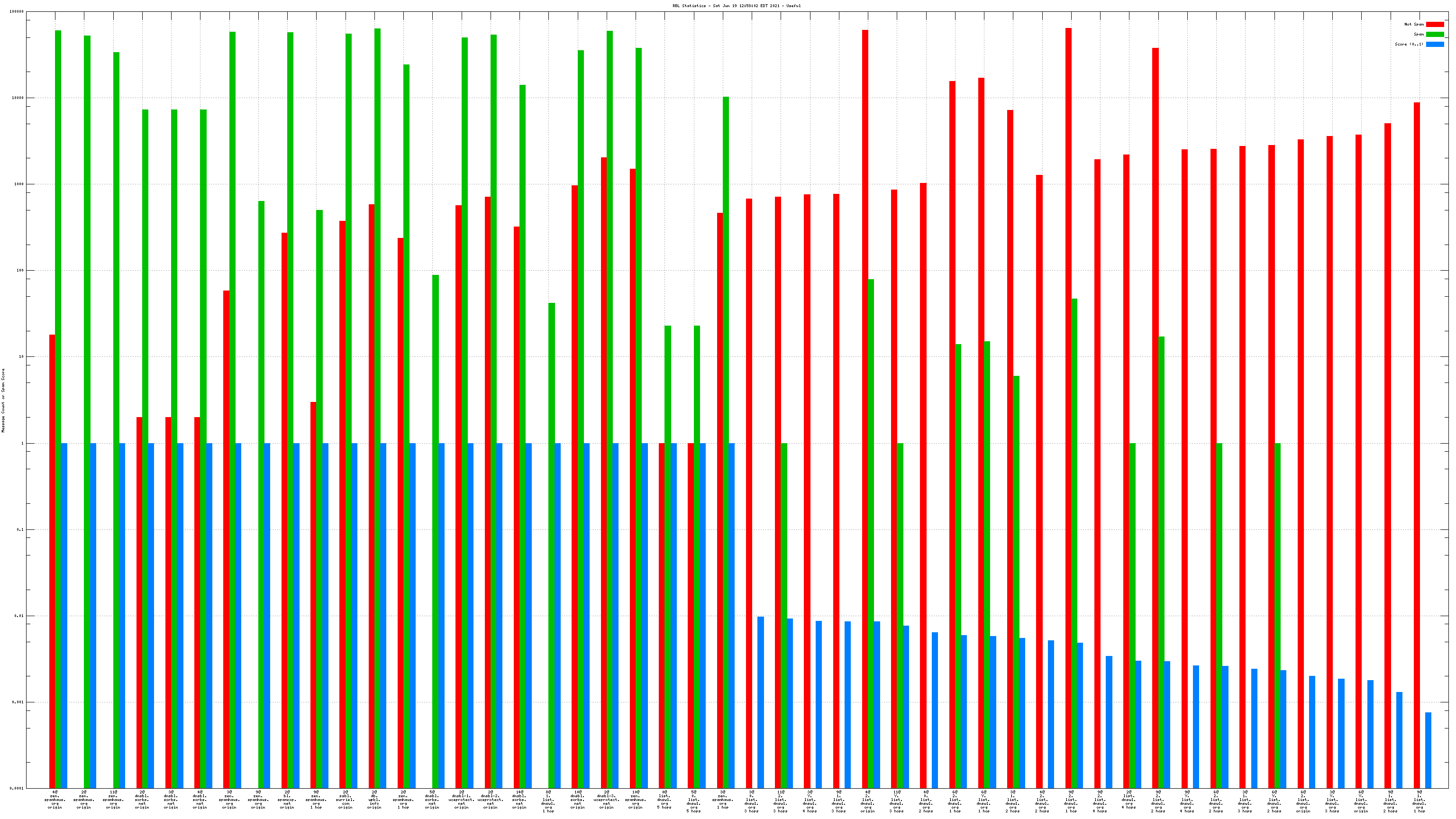Click the RBL Statistics chart title
1456x819 pixels.
pos(737,6)
